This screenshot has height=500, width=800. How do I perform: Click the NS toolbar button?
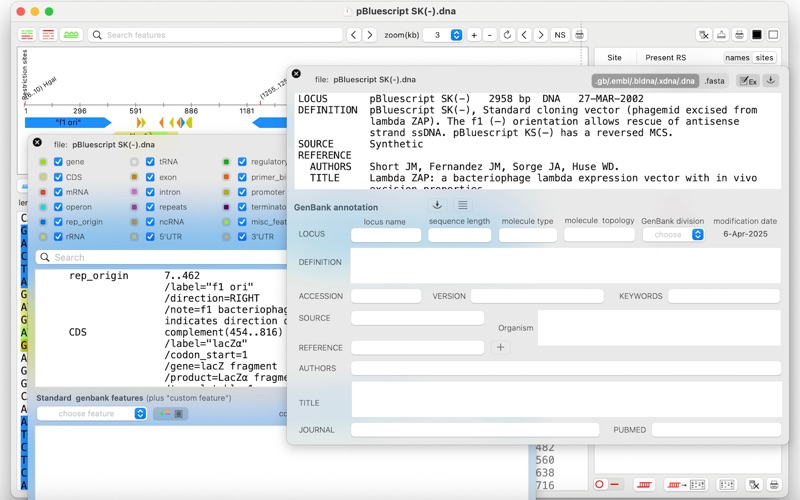coord(560,35)
